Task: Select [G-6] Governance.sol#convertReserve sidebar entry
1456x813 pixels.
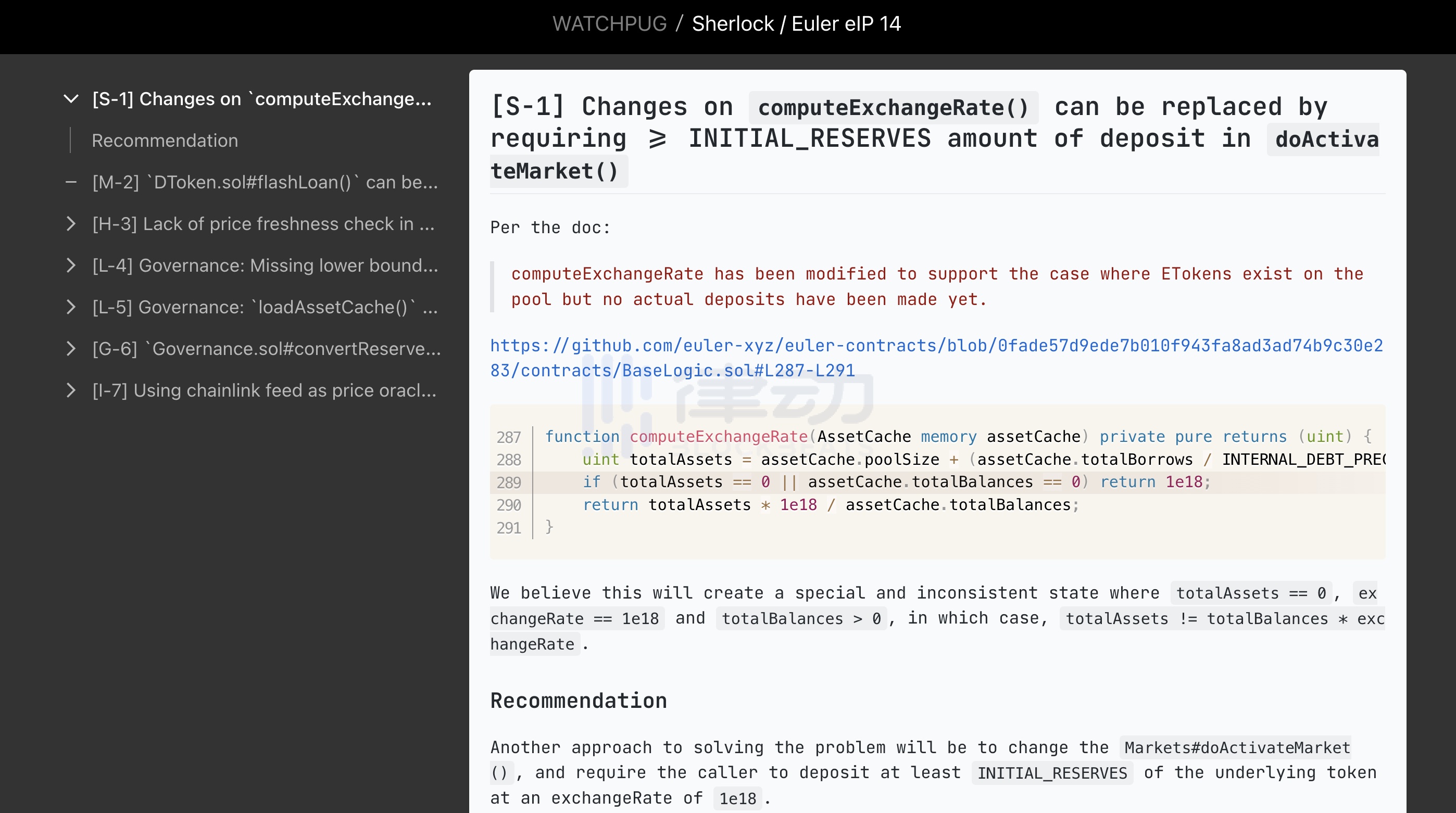Action: (x=266, y=349)
